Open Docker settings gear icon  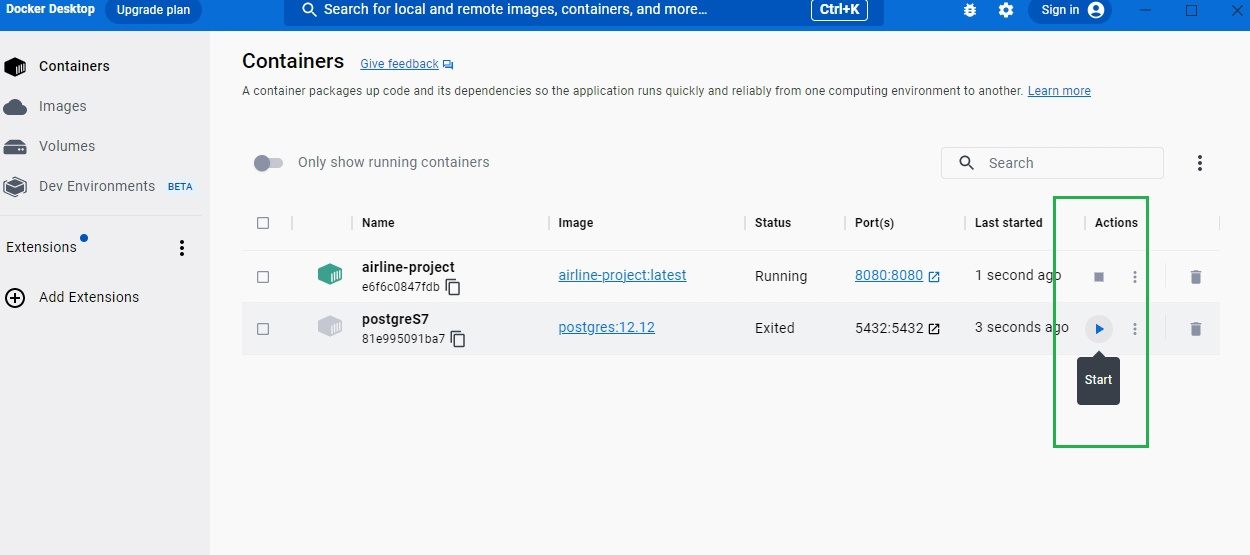(x=1006, y=10)
